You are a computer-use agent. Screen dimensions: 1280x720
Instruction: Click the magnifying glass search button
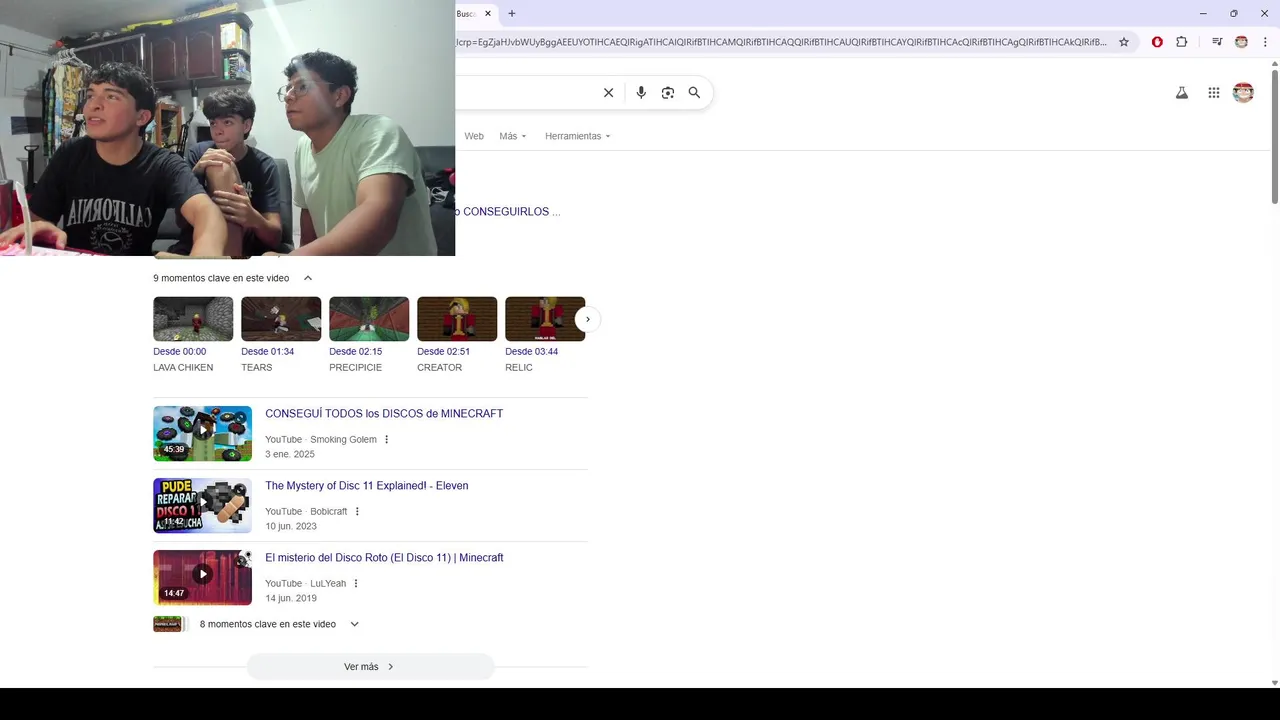tap(694, 93)
